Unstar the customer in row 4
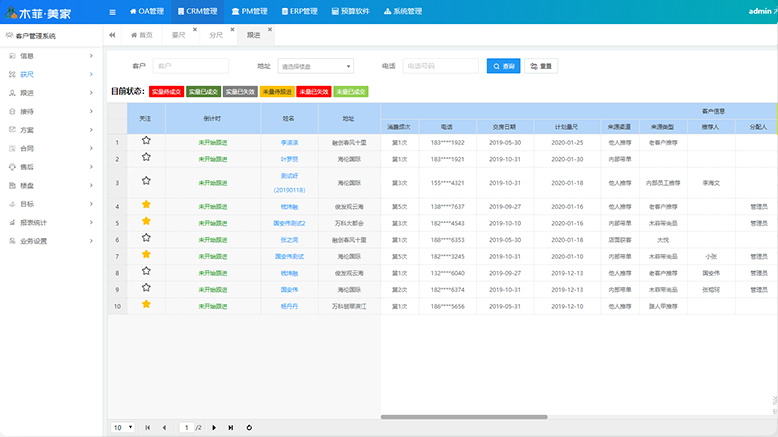The image size is (778, 437). [146, 205]
